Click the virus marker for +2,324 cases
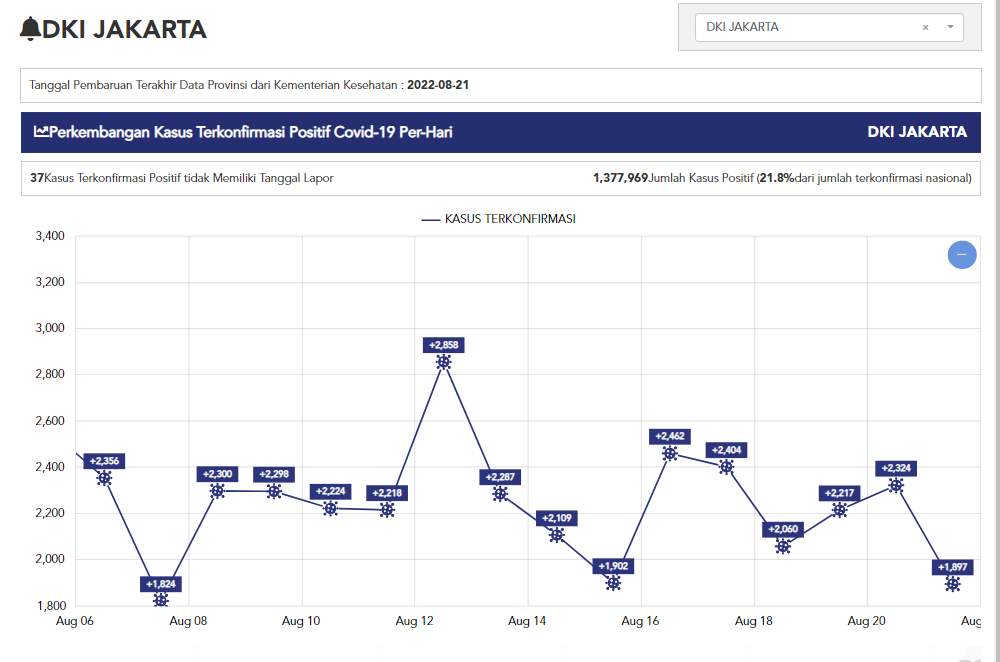This screenshot has width=1000, height=662. [x=896, y=485]
